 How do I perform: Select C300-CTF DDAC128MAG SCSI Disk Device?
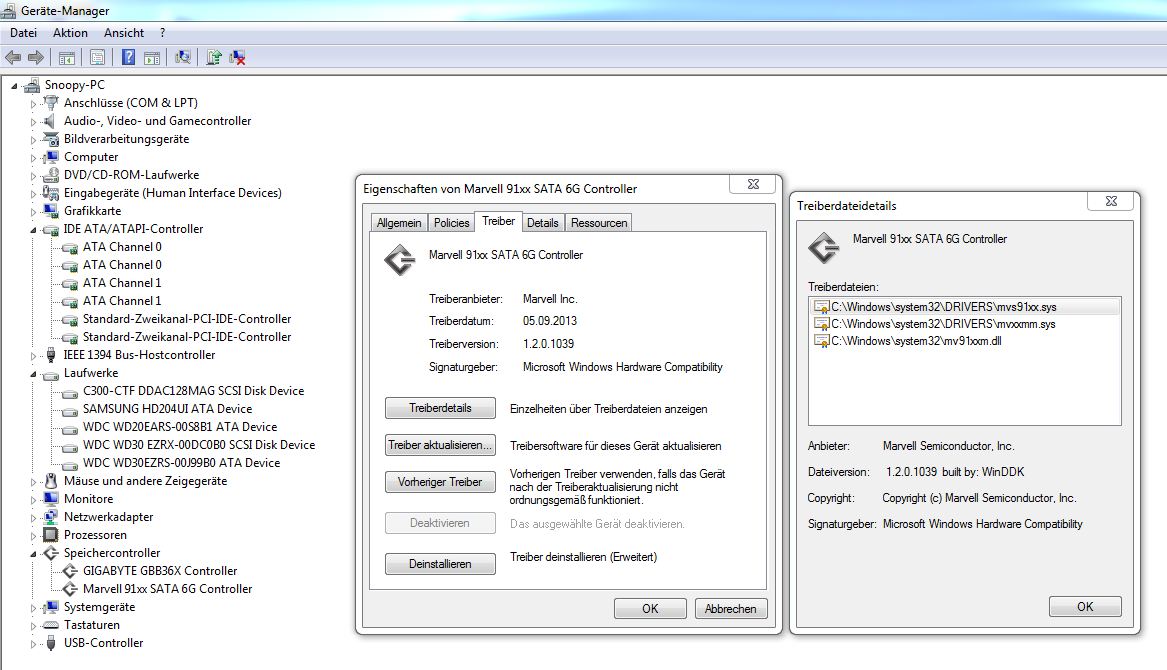[194, 391]
